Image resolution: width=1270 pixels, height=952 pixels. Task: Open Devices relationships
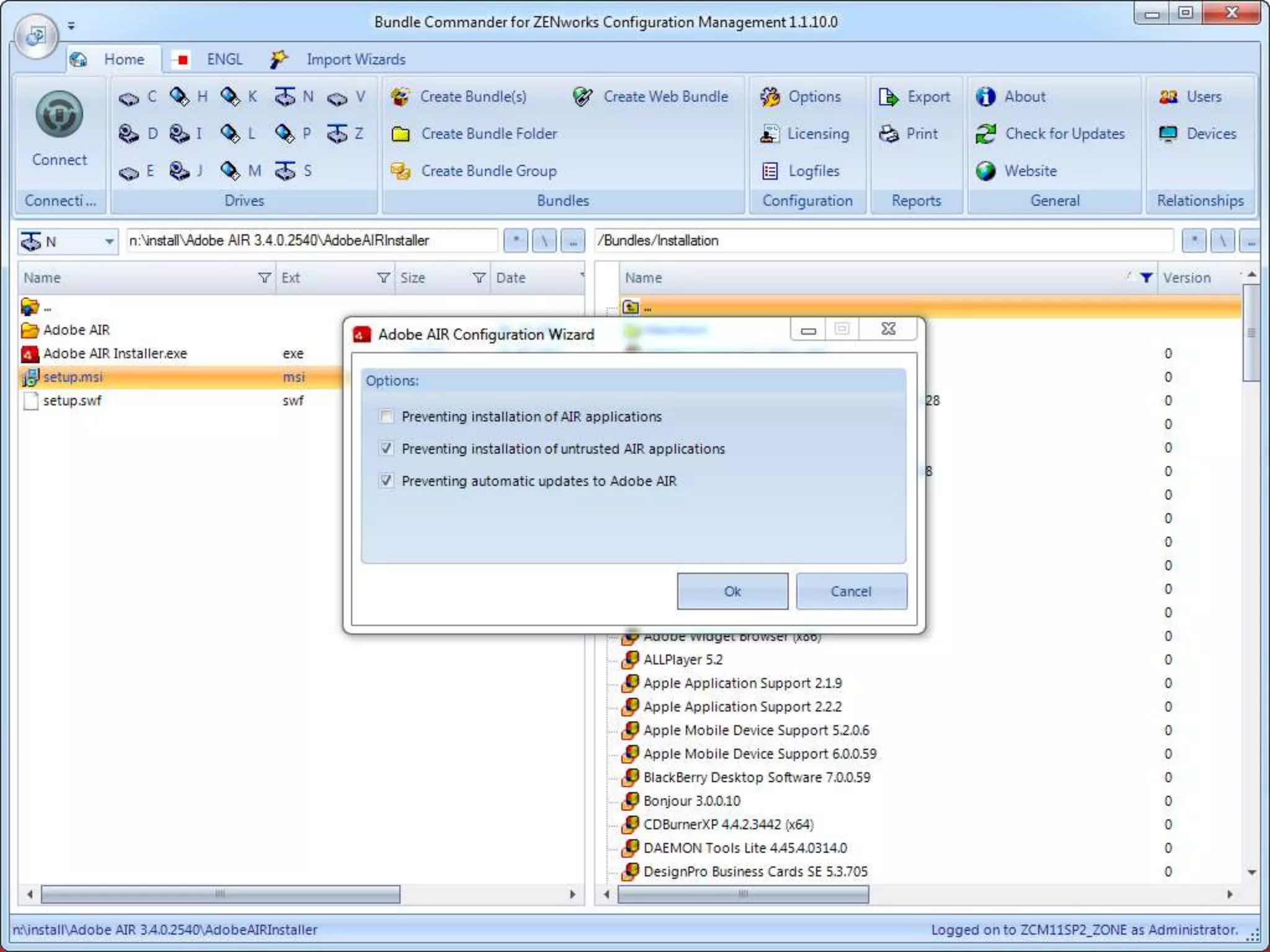1197,134
